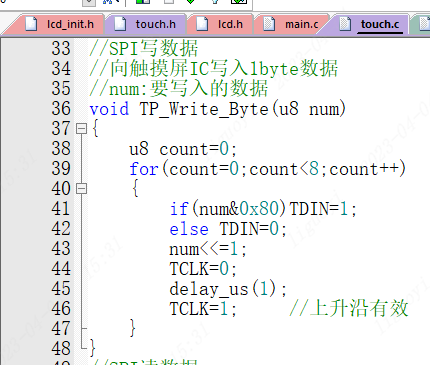This screenshot has height=365, width=430.
Task: Click the 'TCLK=1;' statement on line 46
Action: (203, 309)
